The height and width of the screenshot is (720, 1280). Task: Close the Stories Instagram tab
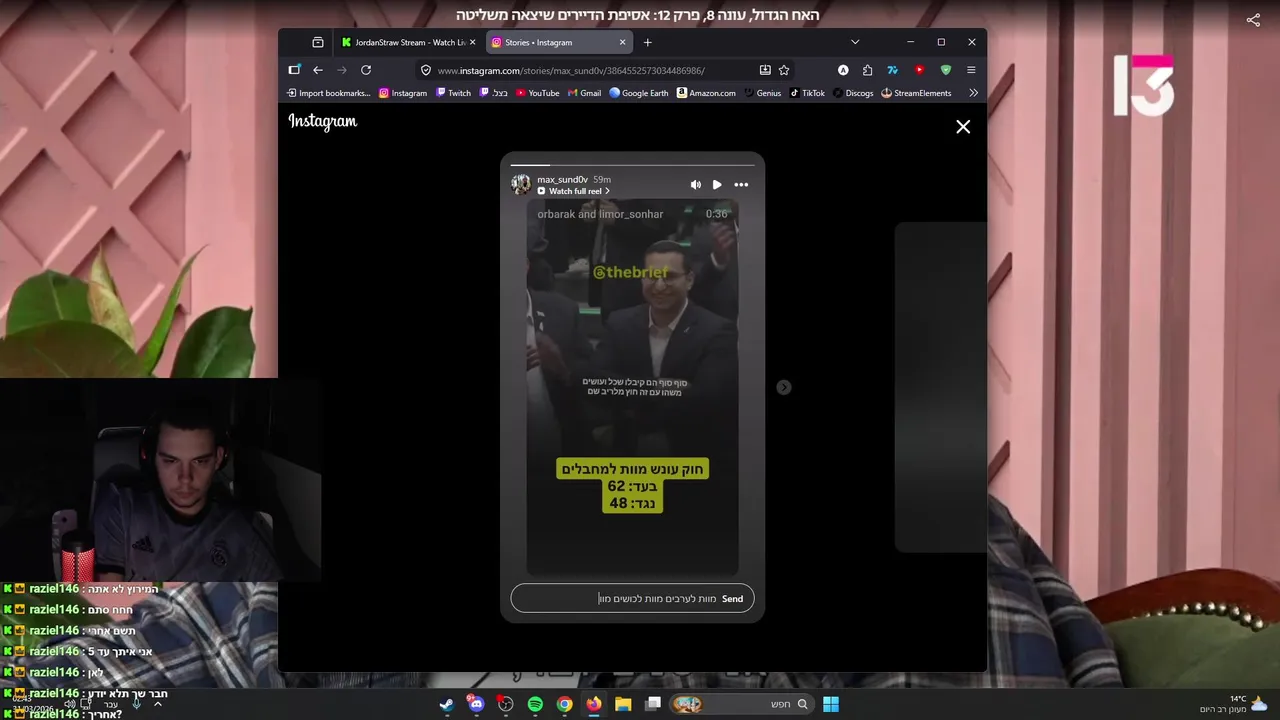[622, 42]
